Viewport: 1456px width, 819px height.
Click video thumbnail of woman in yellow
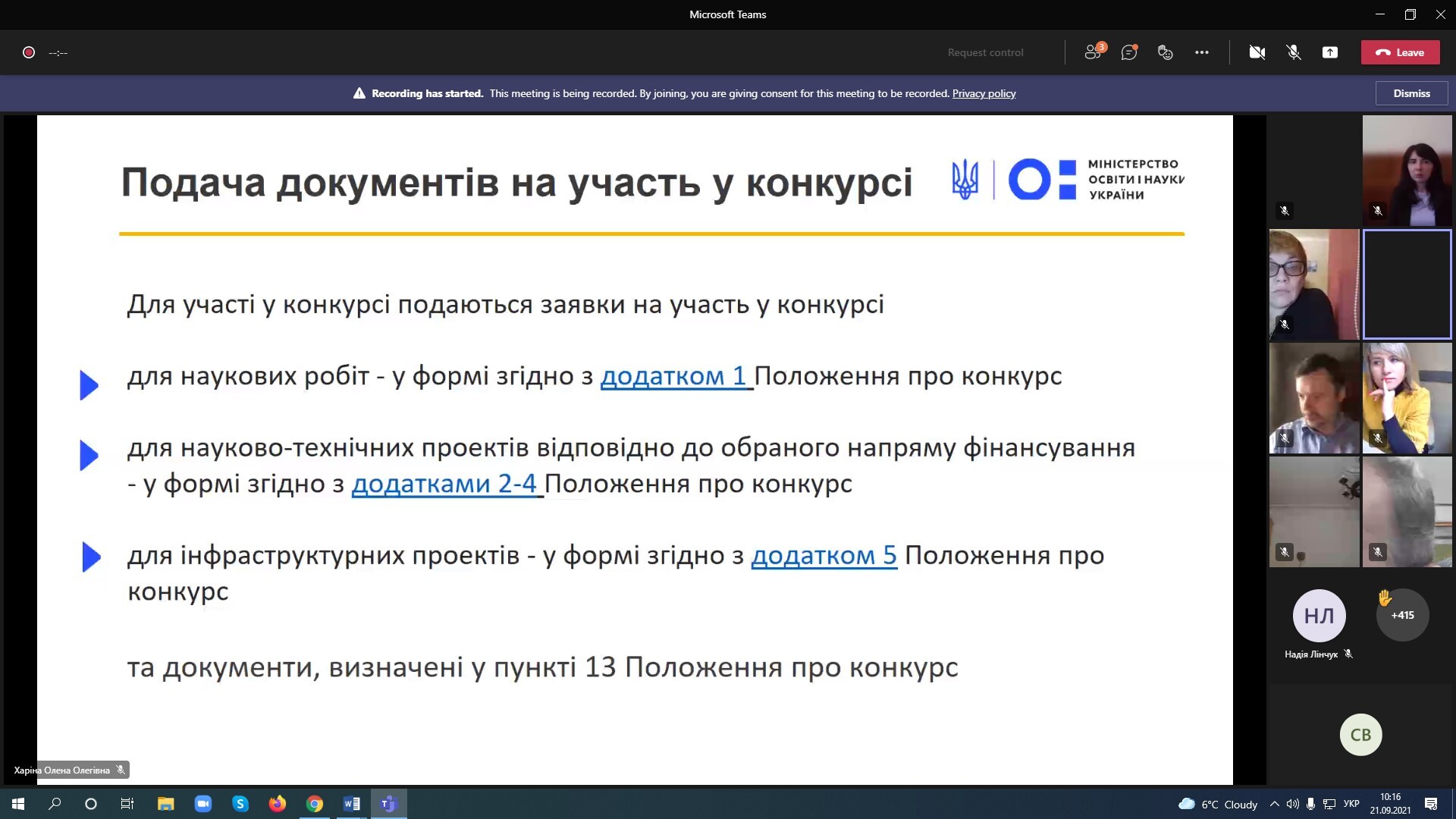click(1407, 398)
